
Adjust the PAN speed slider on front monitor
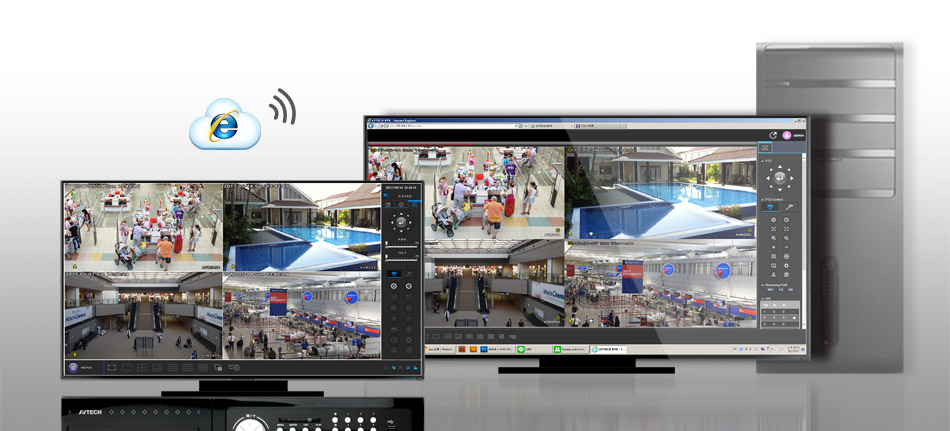402,247
